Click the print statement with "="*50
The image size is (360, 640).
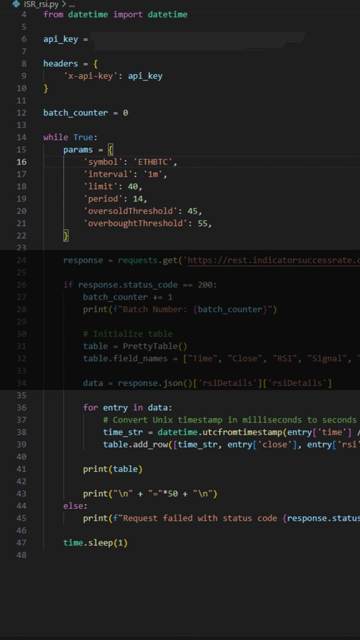[x=150, y=493]
